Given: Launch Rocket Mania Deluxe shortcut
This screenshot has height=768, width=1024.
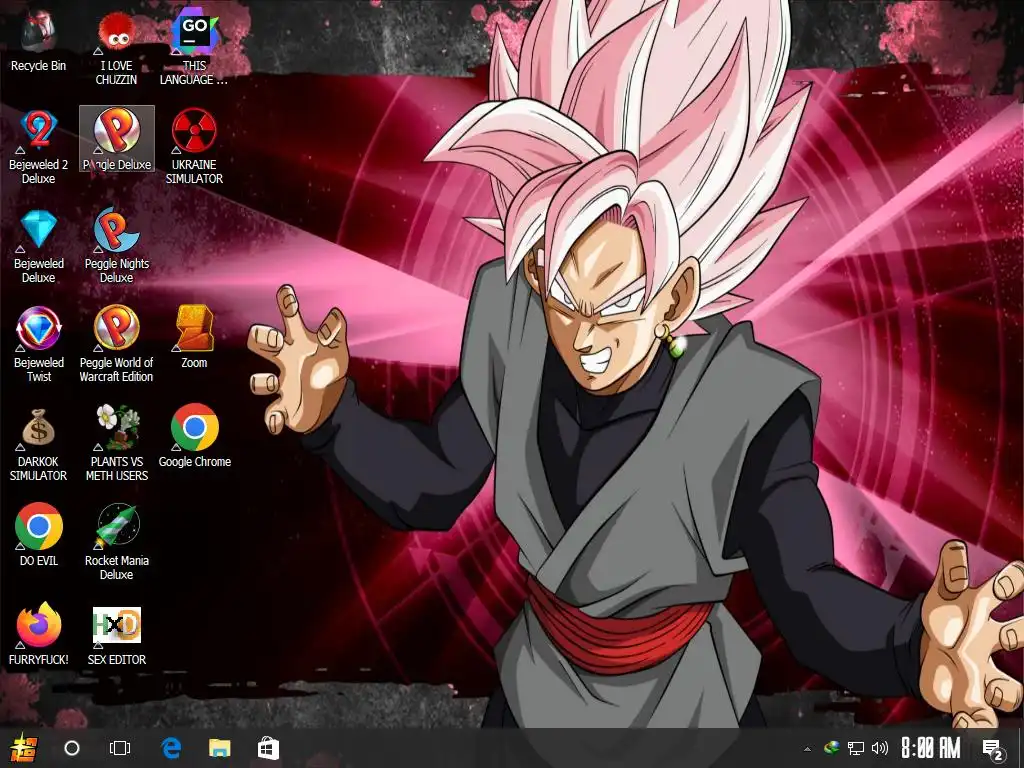Looking at the screenshot, I should coord(116,543).
